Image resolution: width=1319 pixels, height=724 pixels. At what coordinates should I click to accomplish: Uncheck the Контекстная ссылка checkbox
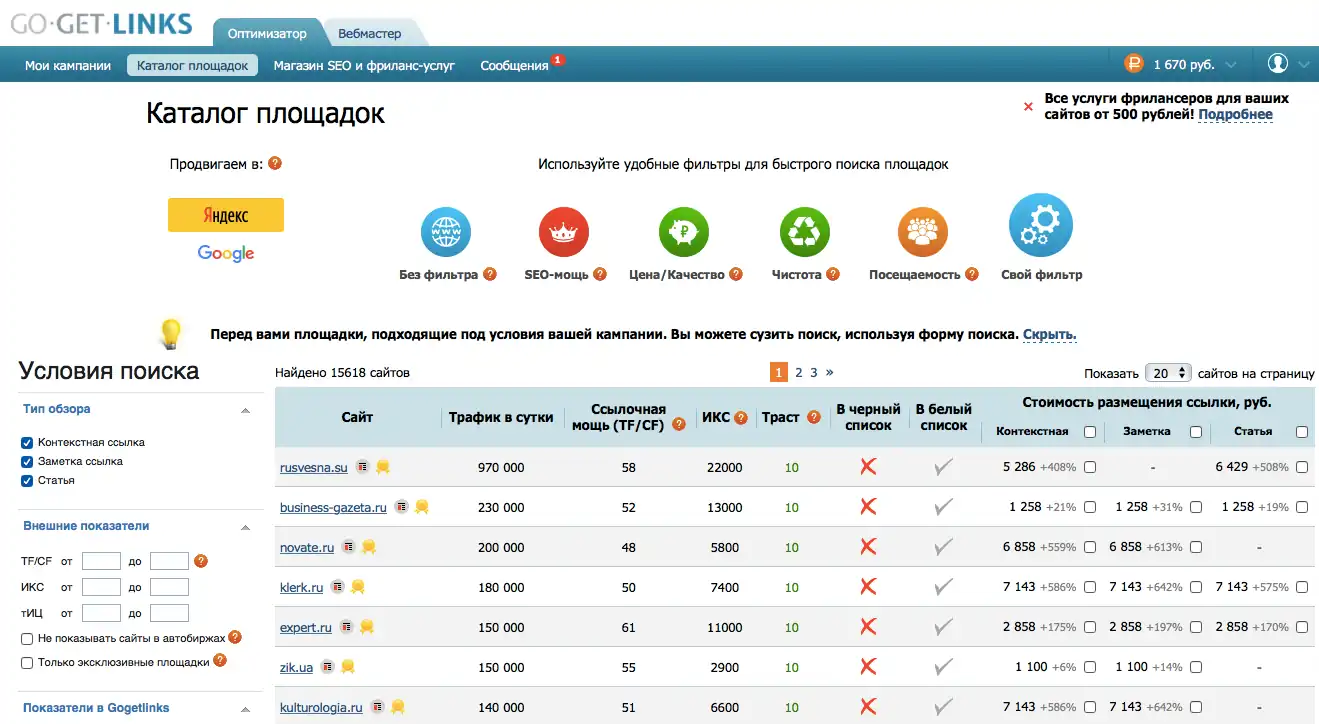28,442
